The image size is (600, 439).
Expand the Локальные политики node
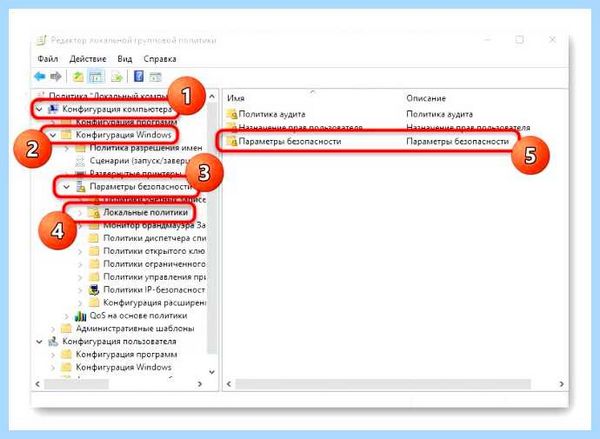[80, 212]
